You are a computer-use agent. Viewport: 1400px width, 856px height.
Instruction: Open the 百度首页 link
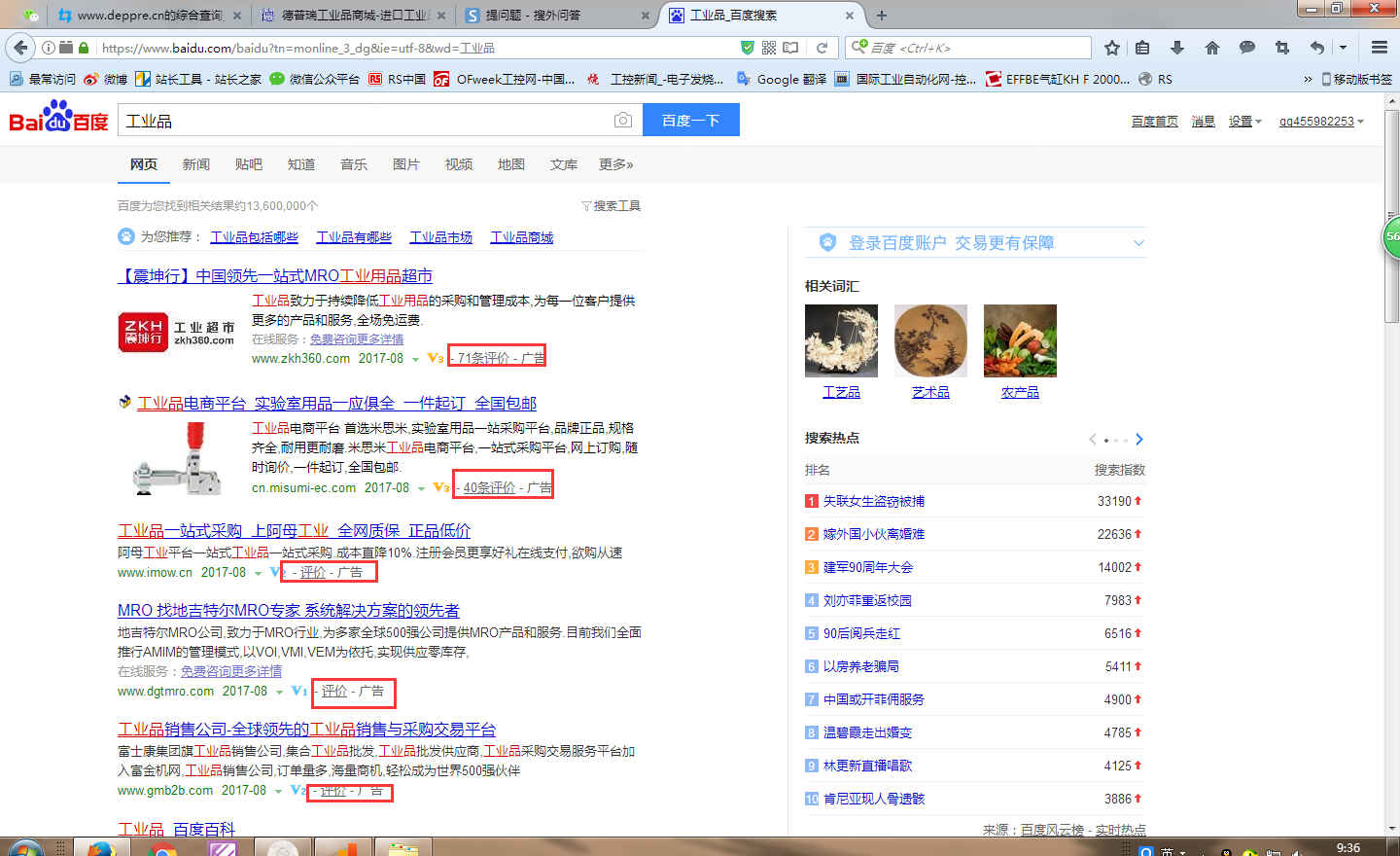[x=1155, y=122]
